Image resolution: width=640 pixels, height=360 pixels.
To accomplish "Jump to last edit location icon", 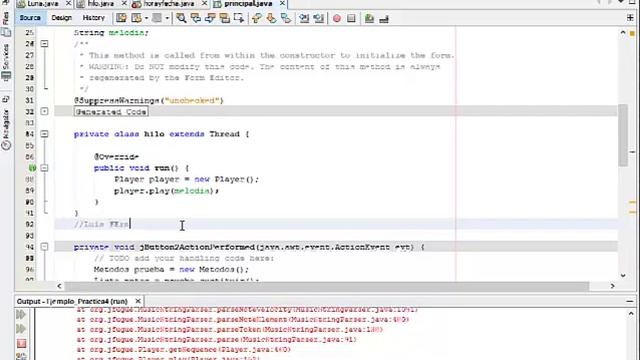I will (x=121, y=18).
